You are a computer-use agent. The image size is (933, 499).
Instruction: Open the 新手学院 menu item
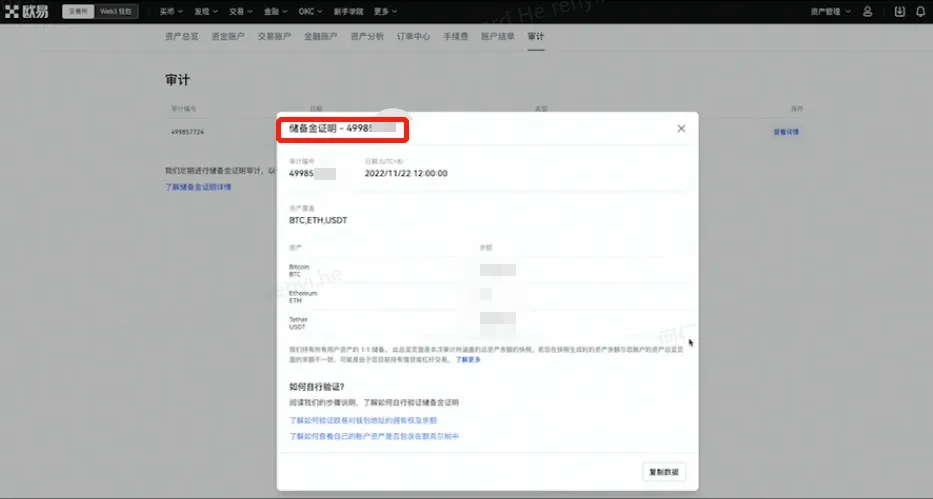click(x=348, y=11)
